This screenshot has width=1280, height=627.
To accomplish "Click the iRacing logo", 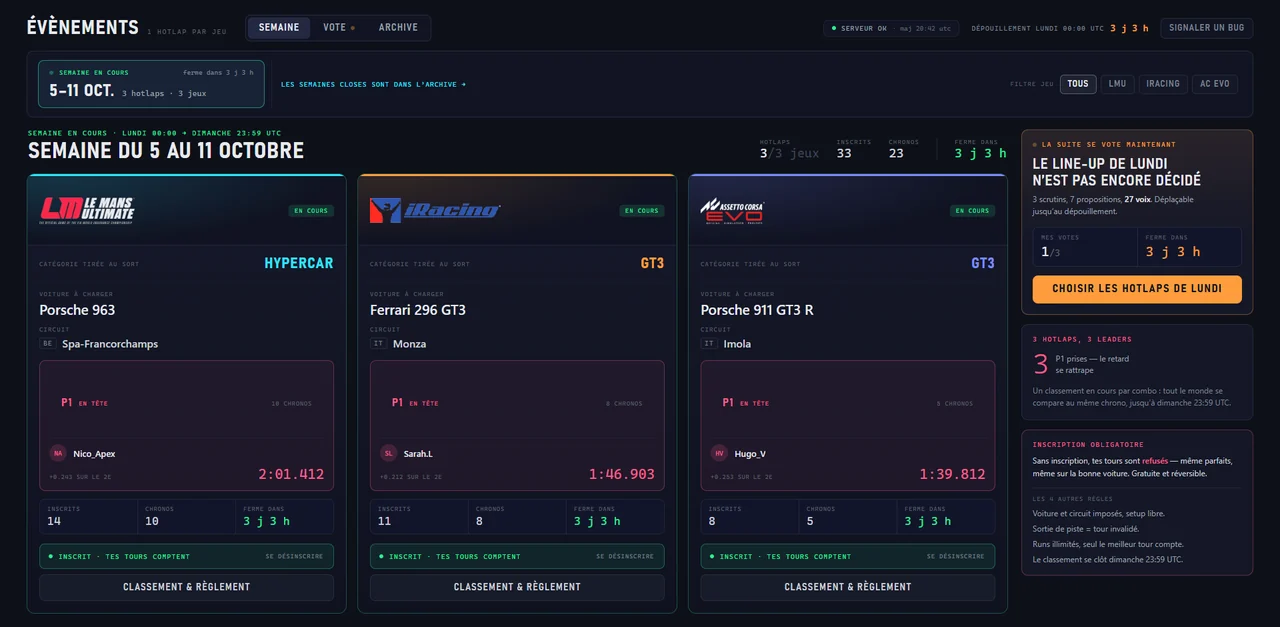I will click(x=435, y=210).
